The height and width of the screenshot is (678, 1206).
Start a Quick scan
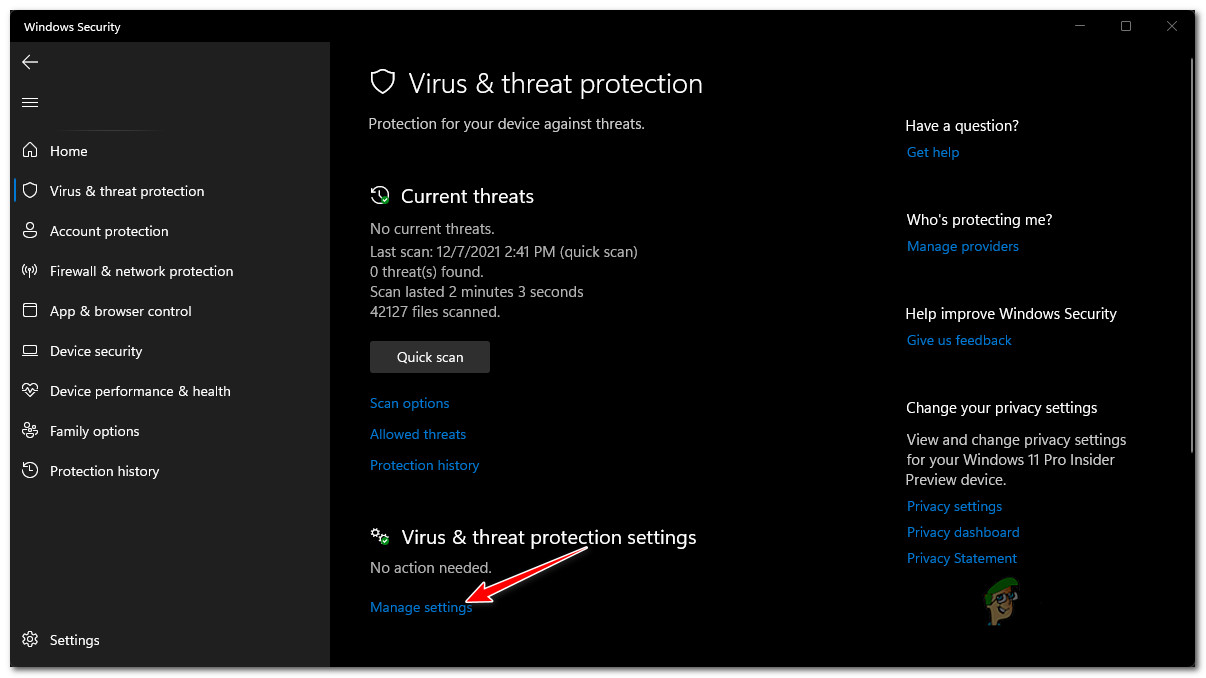coord(430,357)
